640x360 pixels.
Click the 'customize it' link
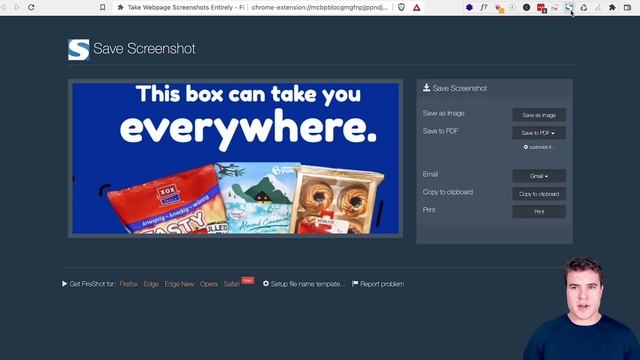tap(541, 147)
